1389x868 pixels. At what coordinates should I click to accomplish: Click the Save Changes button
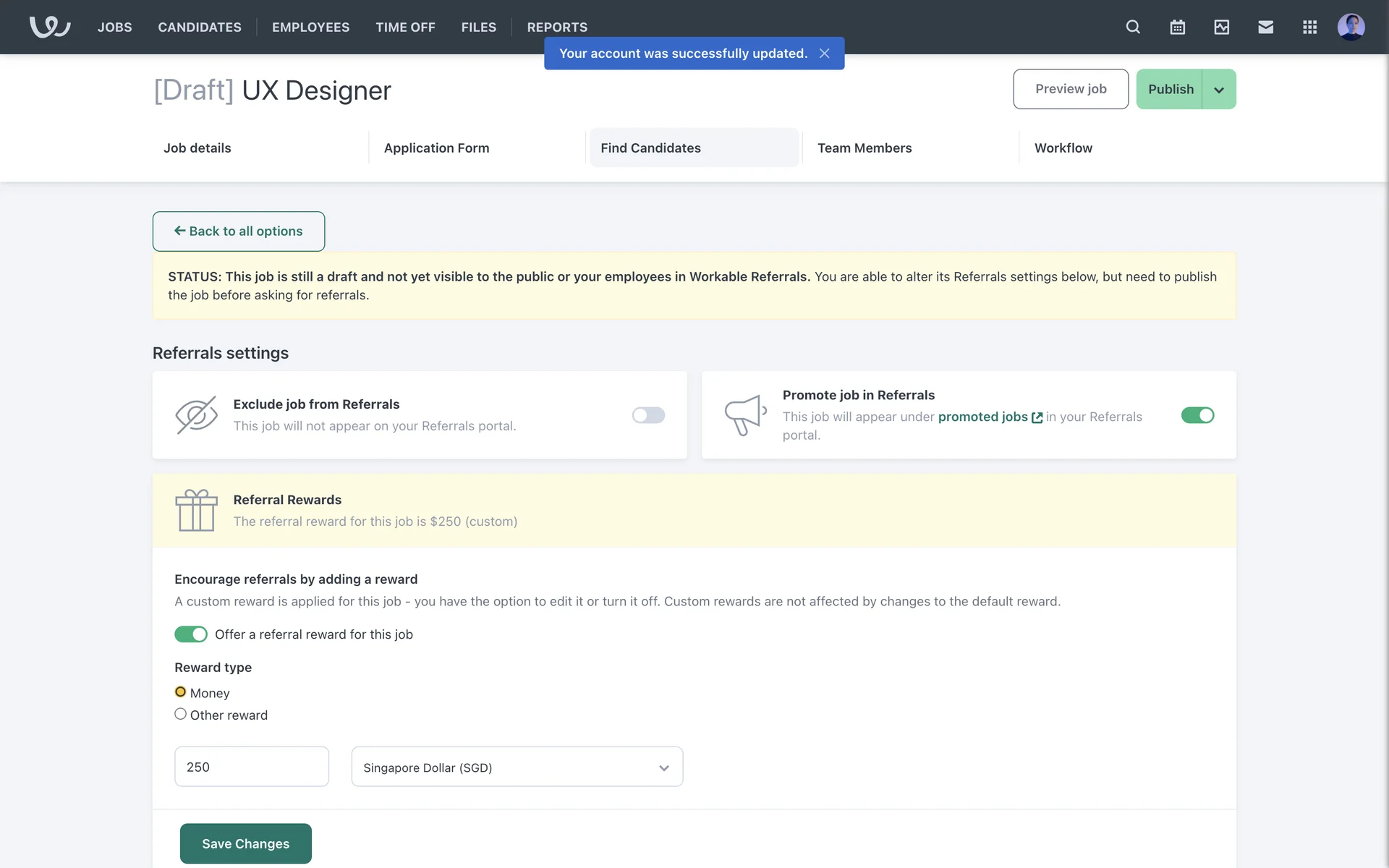click(245, 843)
